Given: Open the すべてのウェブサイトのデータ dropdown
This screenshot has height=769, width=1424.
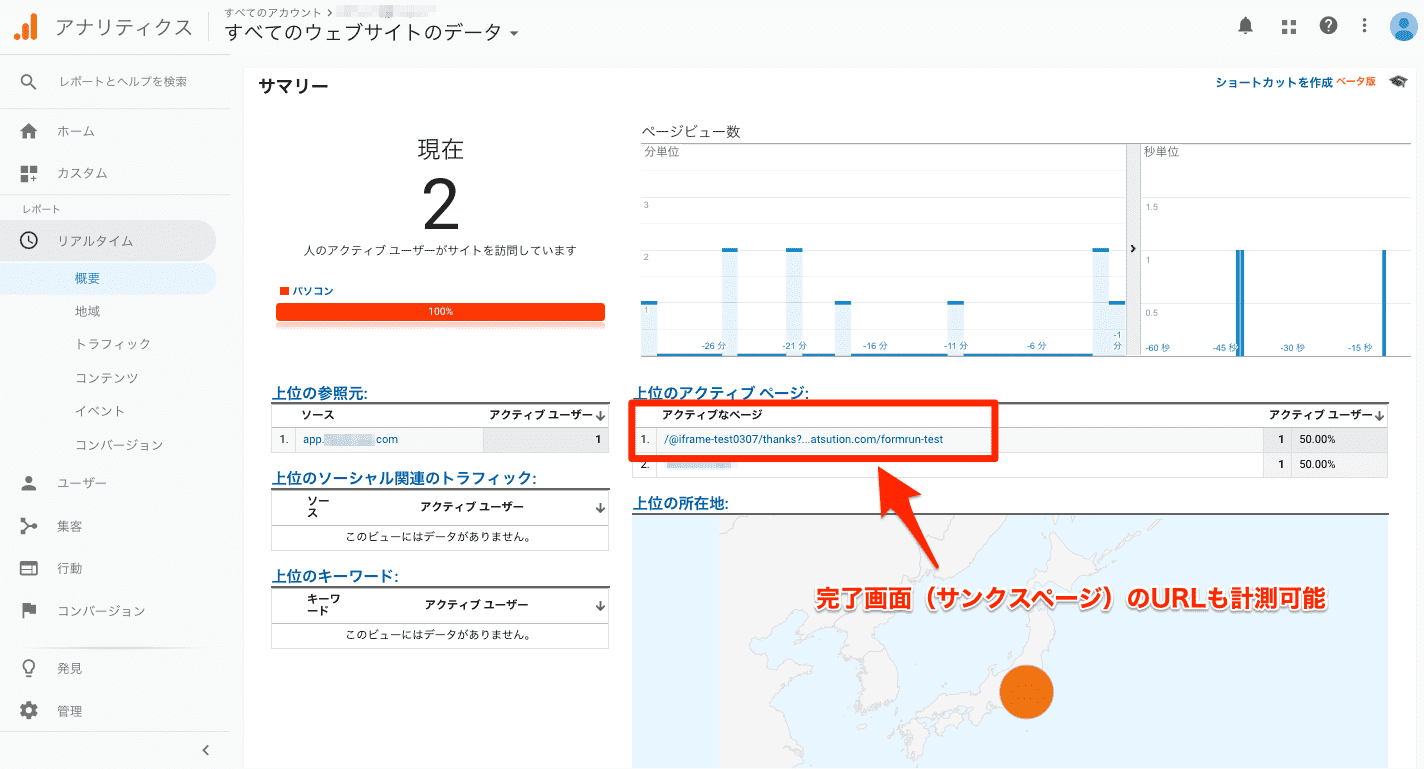Looking at the screenshot, I should (513, 32).
